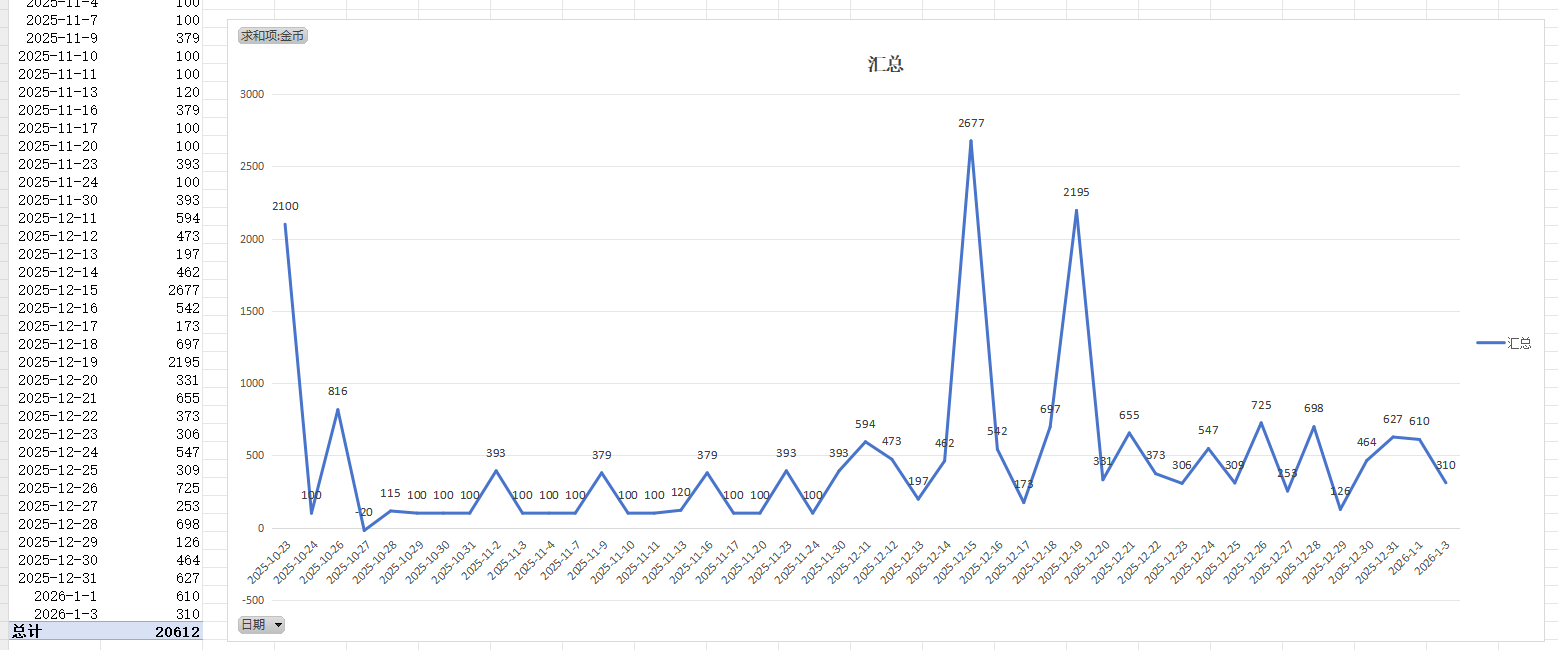The width and height of the screenshot is (1558, 650).
Task: Select the 2195 data label on chart
Action: (x=1076, y=192)
